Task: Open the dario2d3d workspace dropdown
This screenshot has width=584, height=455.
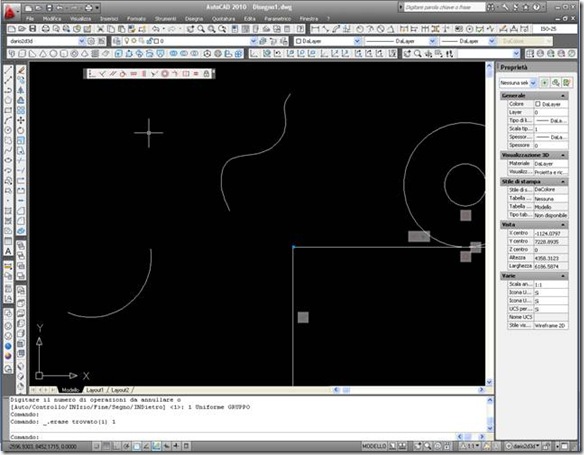Action: pyautogui.click(x=82, y=41)
